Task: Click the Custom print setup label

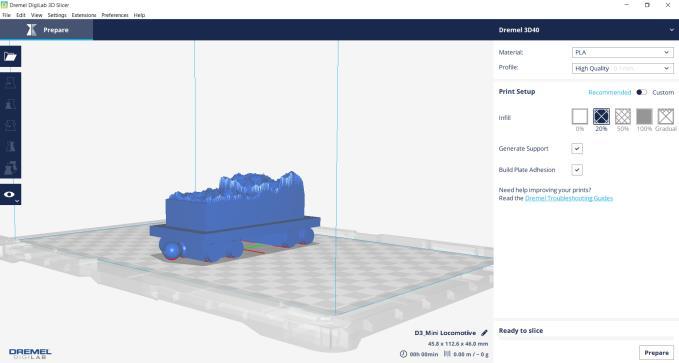Action: pos(663,92)
